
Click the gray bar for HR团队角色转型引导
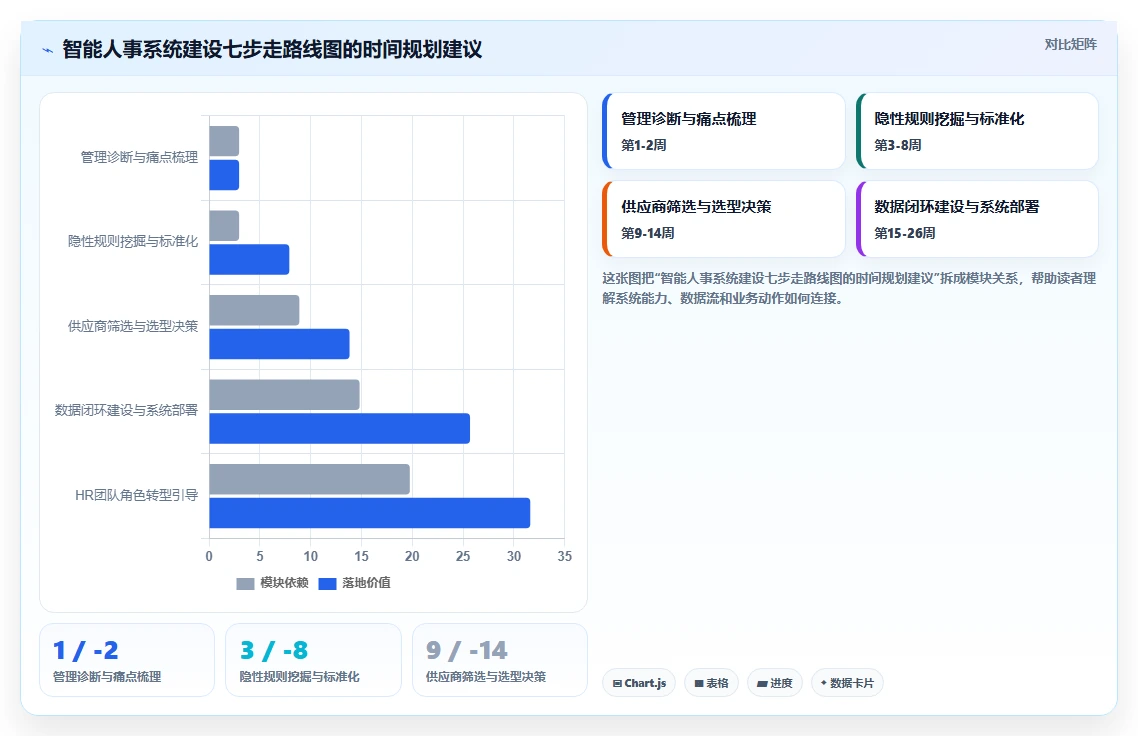click(310, 479)
